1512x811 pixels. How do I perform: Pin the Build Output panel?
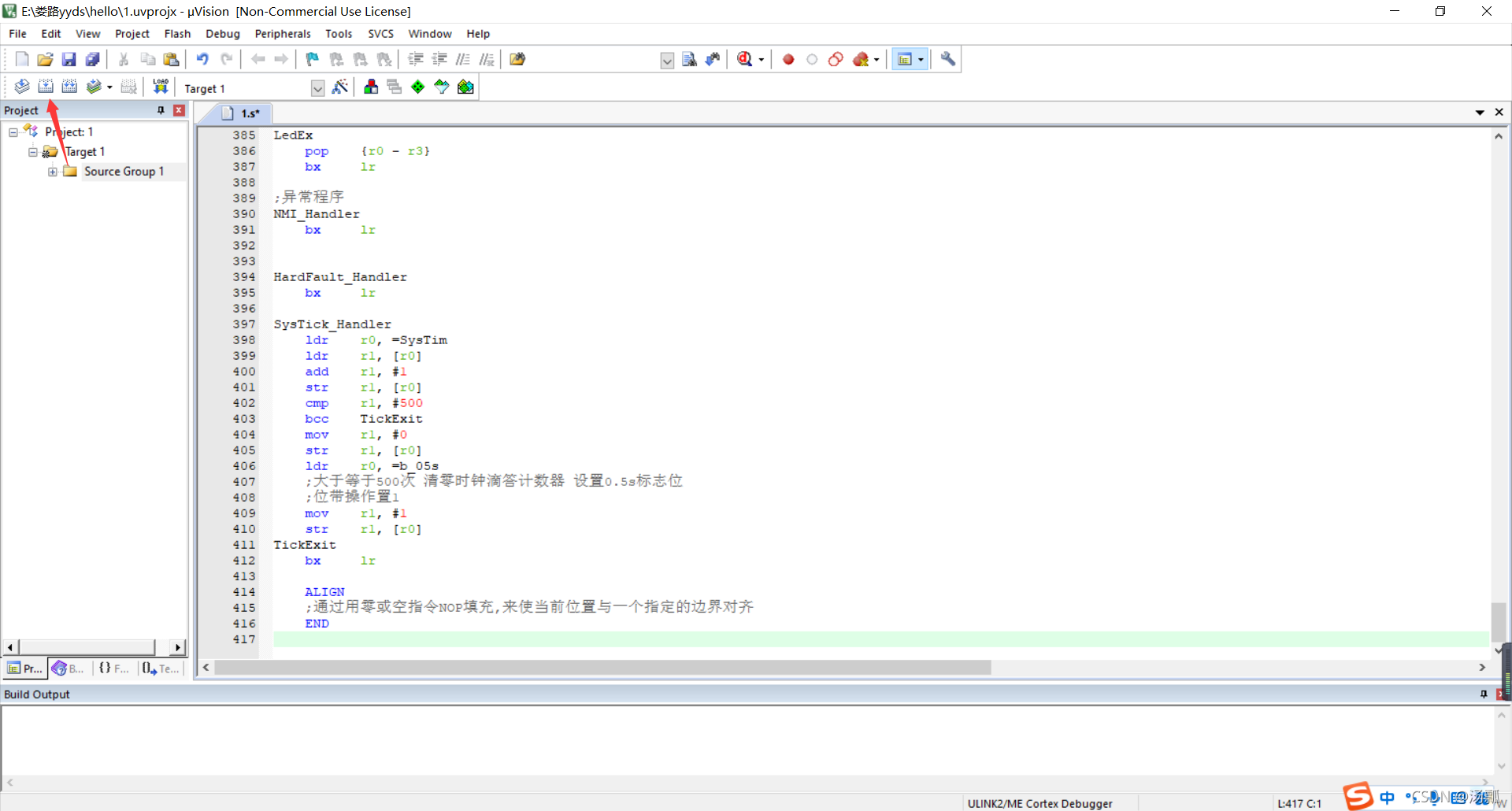tap(1484, 694)
